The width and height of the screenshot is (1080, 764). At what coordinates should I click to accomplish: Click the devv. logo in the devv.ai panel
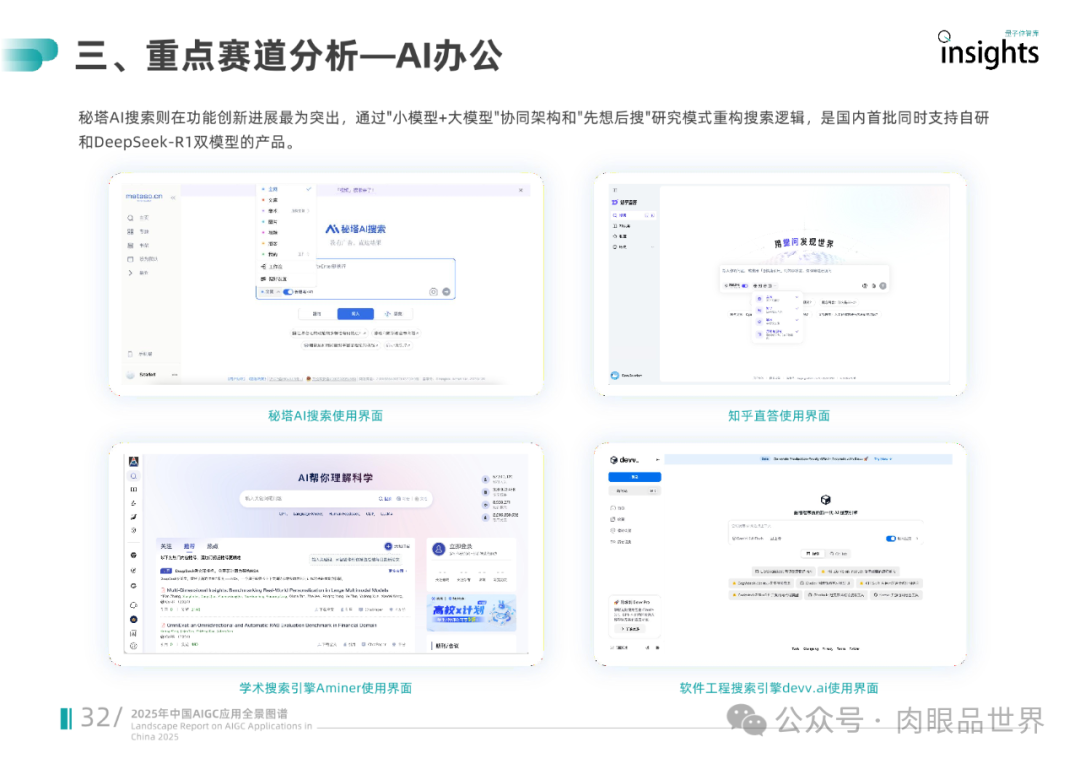(x=625, y=460)
